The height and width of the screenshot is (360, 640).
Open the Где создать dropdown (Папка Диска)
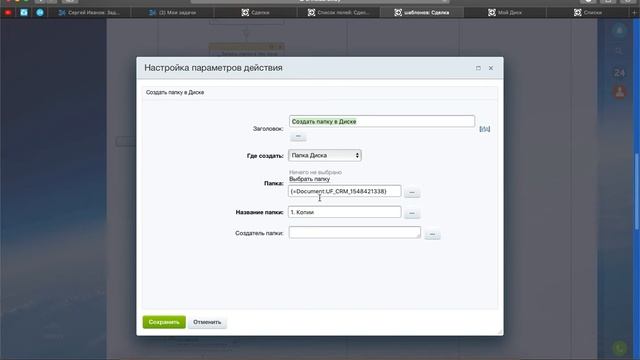pos(325,155)
